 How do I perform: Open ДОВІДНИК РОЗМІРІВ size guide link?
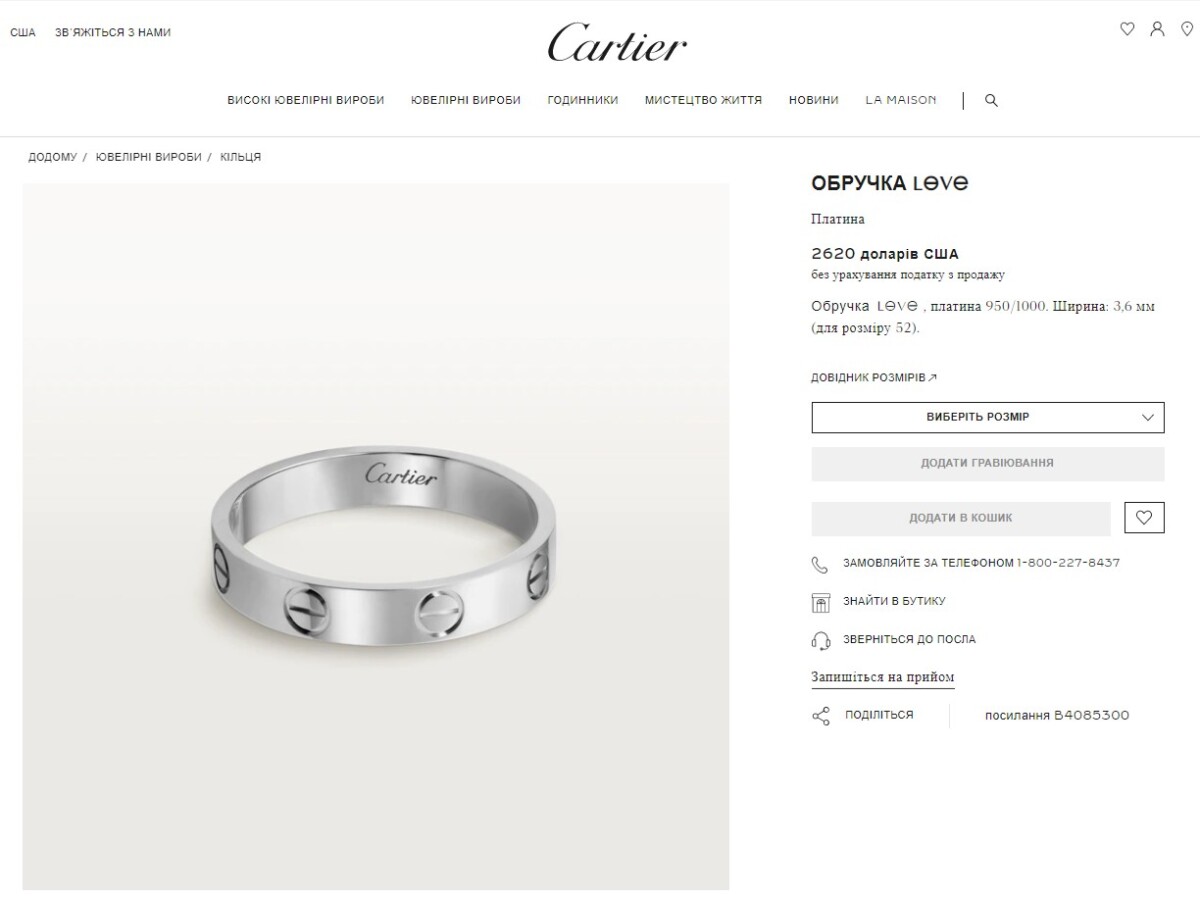pos(874,378)
